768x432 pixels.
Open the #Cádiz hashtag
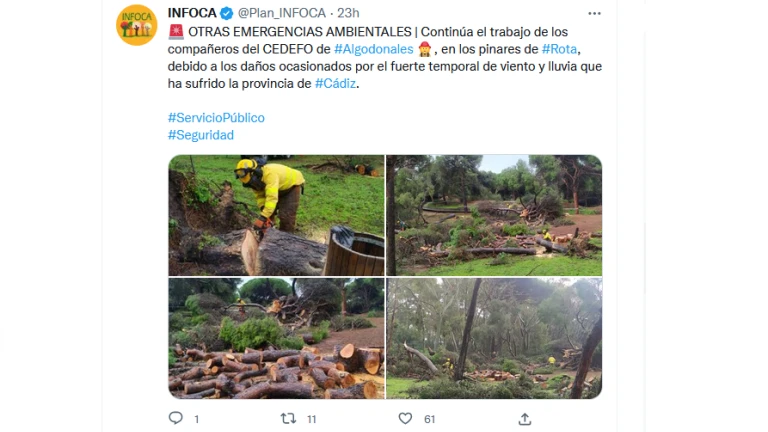pos(335,83)
